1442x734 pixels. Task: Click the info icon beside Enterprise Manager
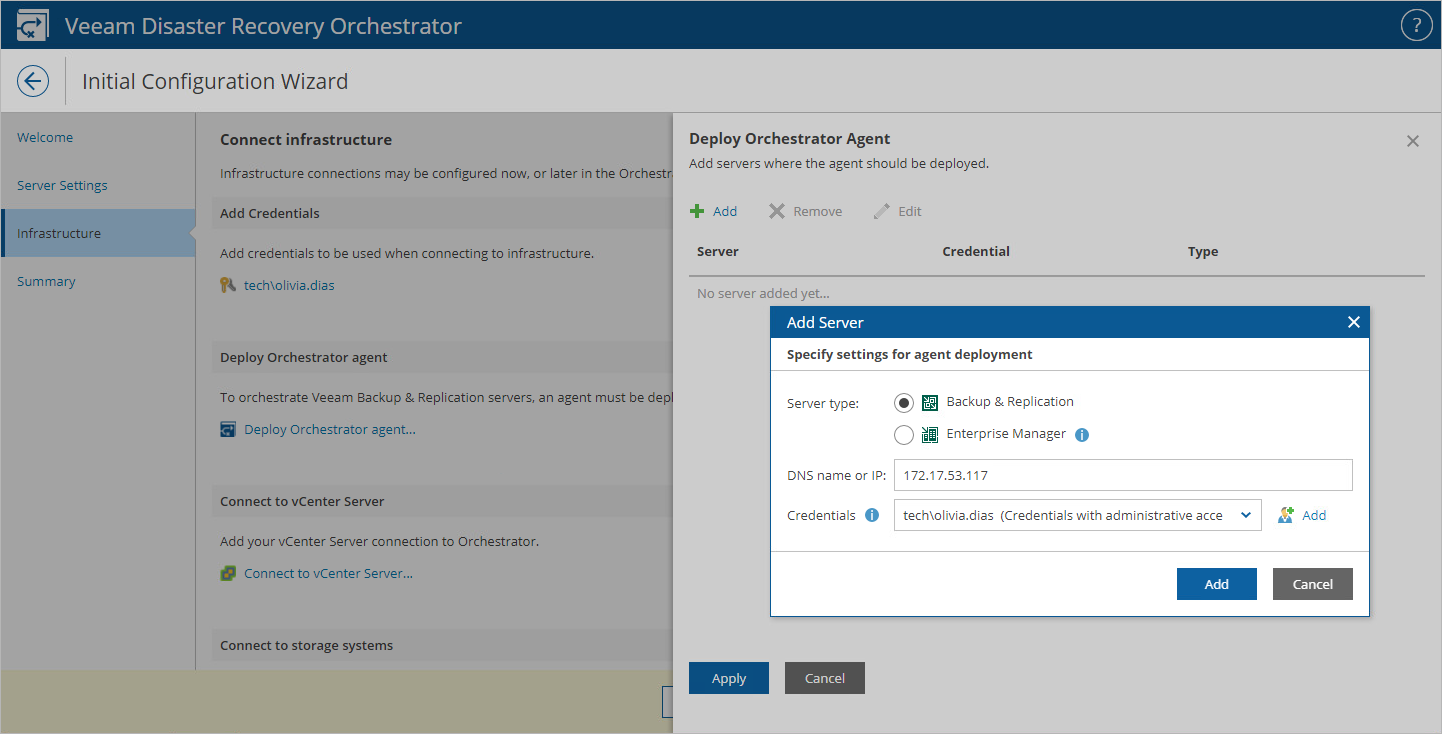[x=1081, y=435]
